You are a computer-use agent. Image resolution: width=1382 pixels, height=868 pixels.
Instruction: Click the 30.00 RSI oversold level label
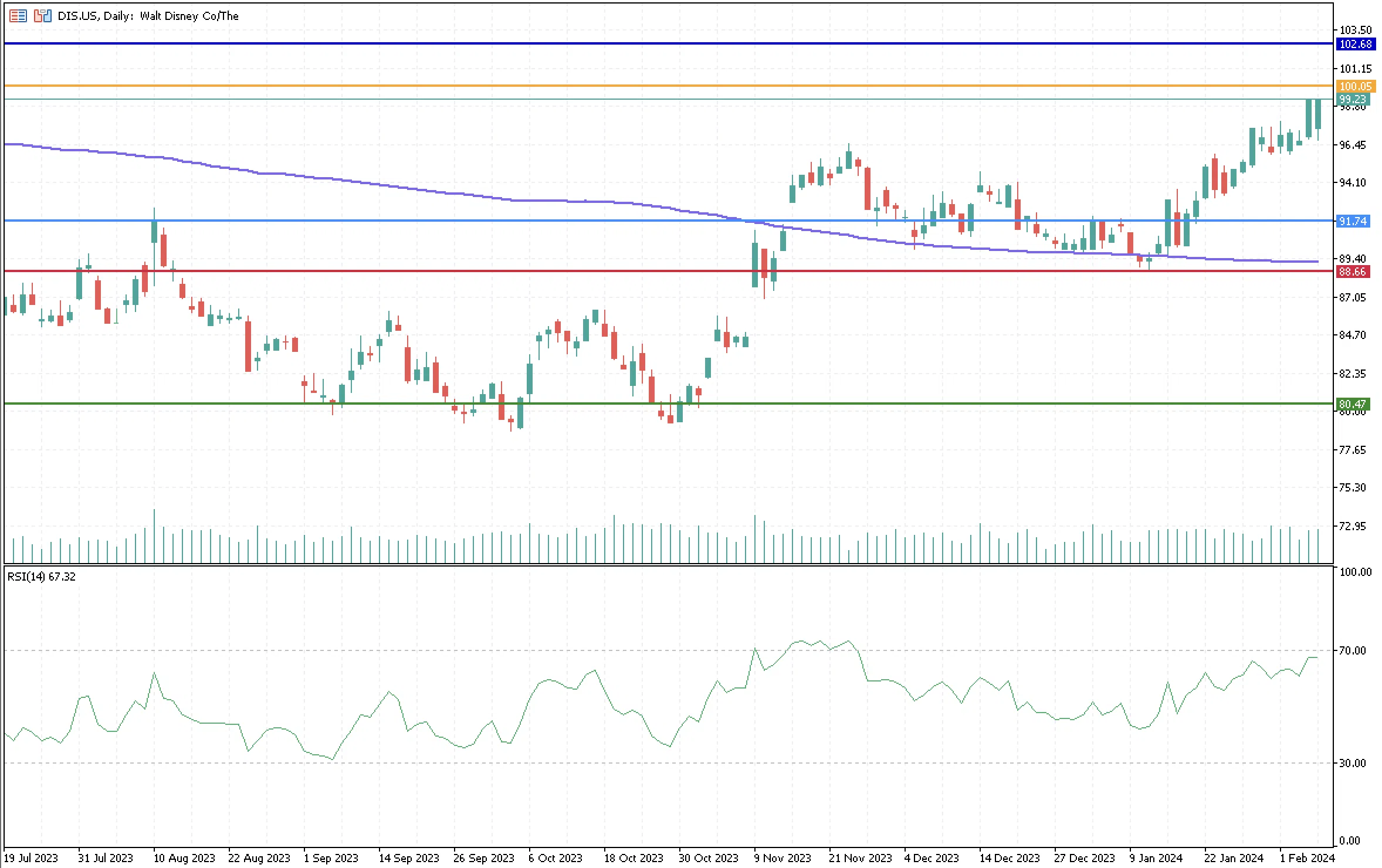click(x=1353, y=763)
